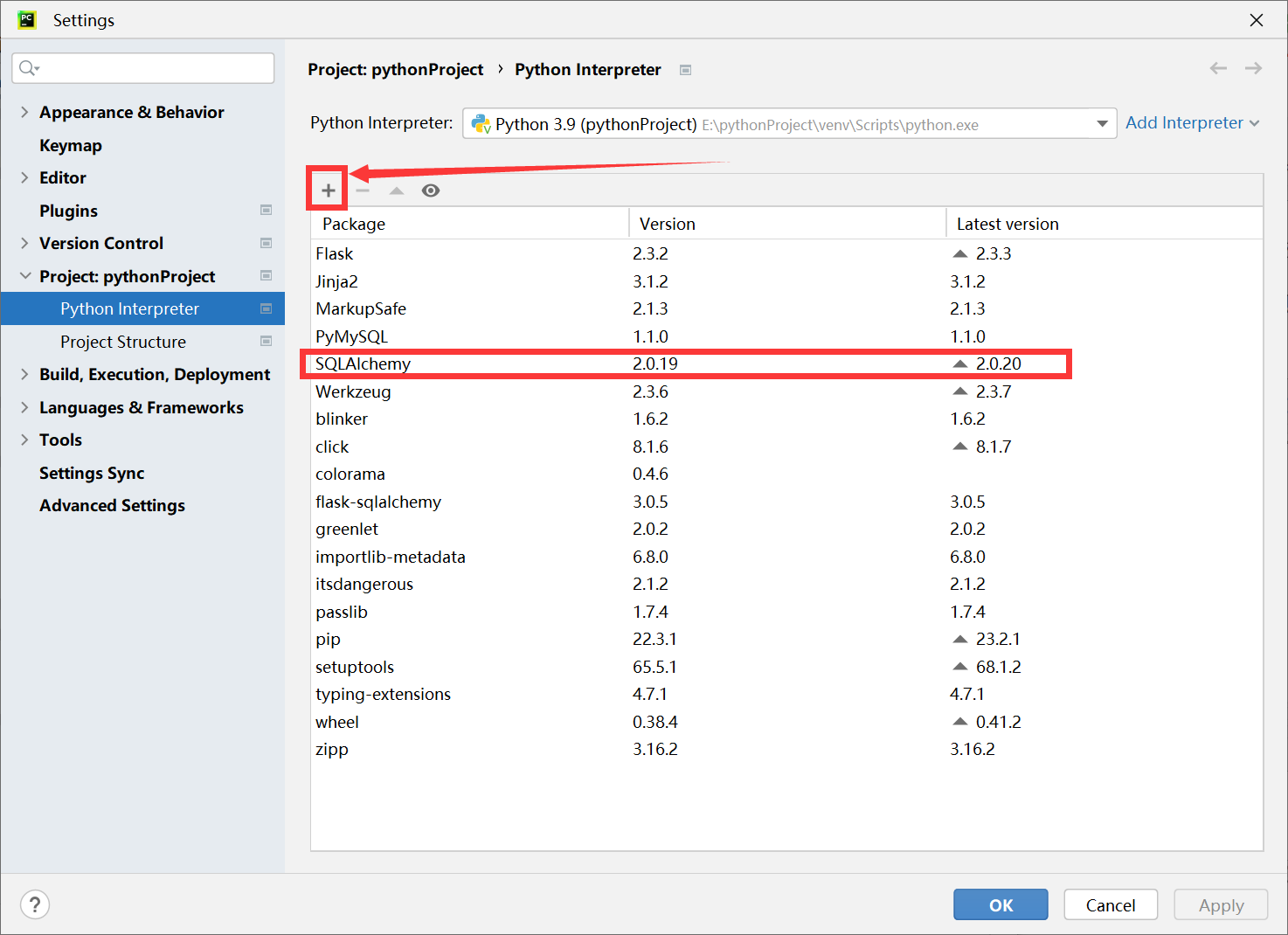Click the Cancel button
1288x935 pixels.
[x=1111, y=904]
